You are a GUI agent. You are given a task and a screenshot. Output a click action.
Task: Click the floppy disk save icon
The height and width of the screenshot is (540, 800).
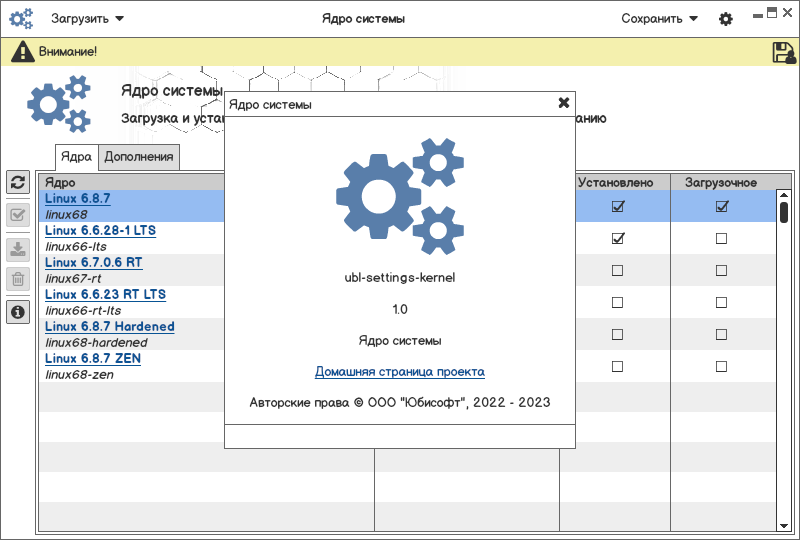pos(783,53)
